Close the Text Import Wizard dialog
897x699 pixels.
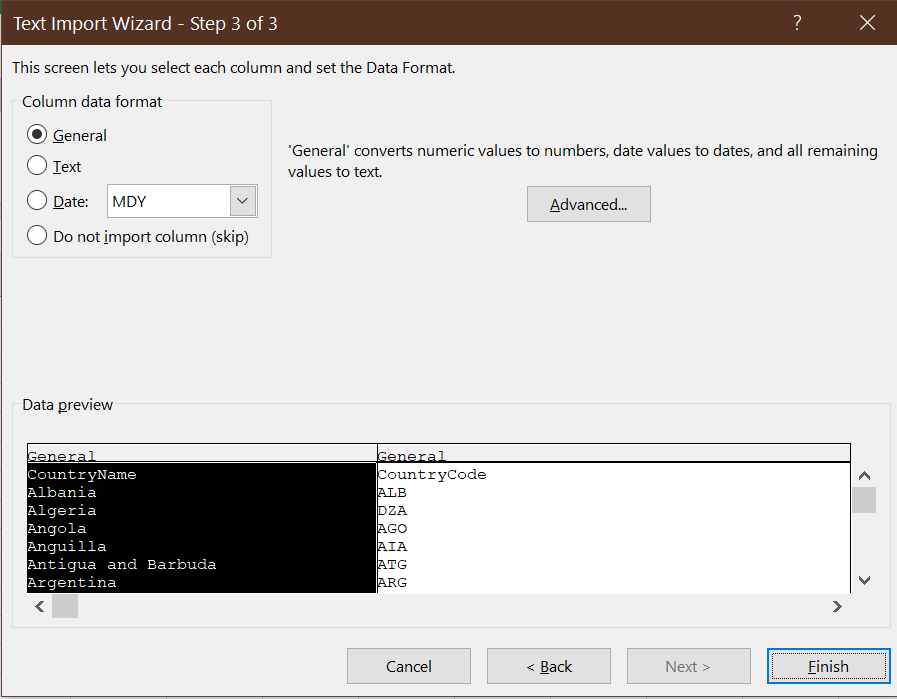[x=866, y=22]
